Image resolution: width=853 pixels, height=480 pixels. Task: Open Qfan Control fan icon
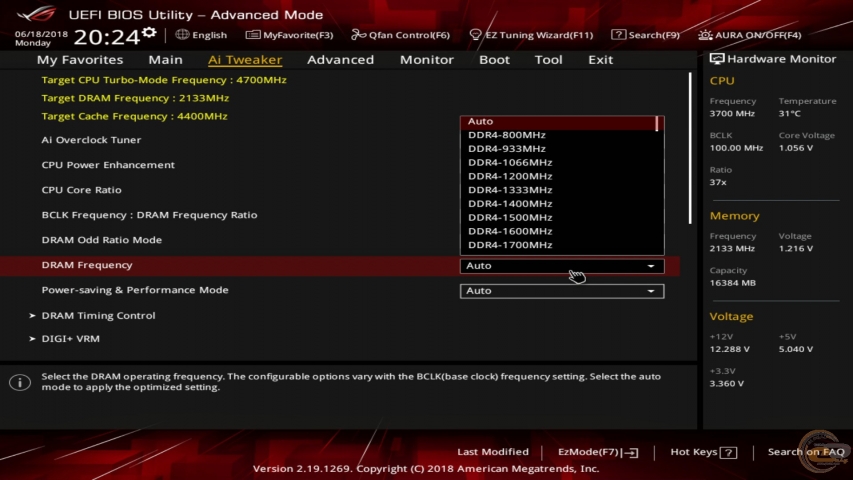tap(358, 35)
